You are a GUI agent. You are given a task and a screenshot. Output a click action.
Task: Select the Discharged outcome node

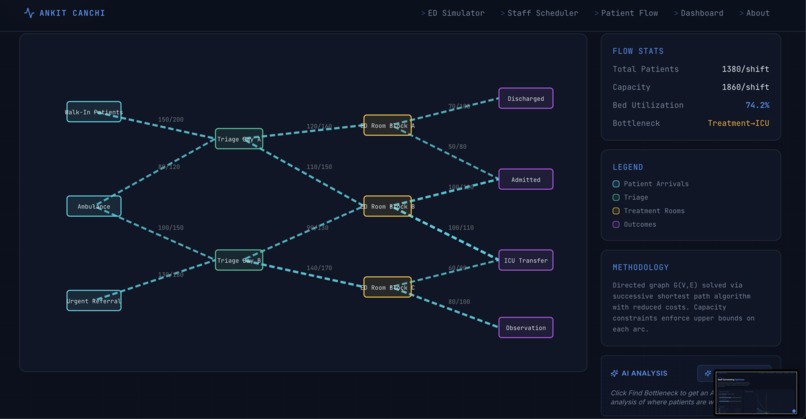526,98
